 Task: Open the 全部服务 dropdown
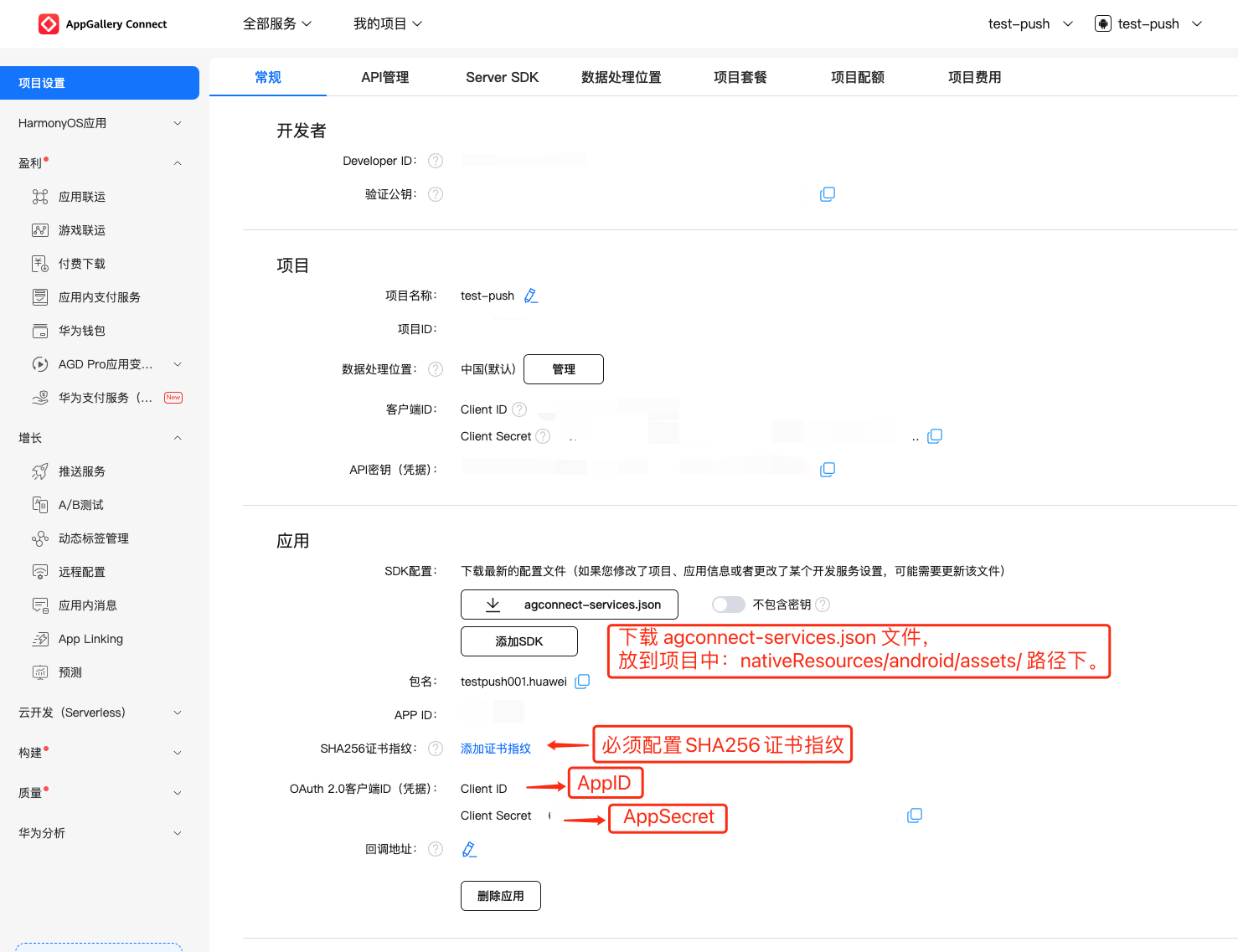[277, 24]
